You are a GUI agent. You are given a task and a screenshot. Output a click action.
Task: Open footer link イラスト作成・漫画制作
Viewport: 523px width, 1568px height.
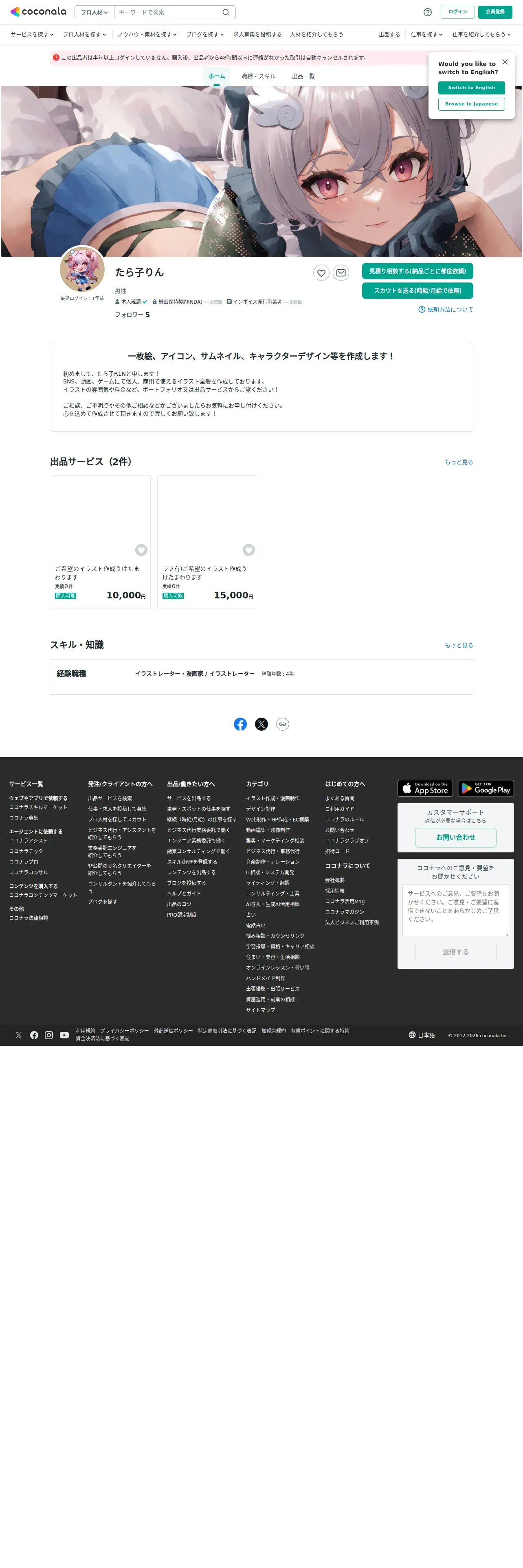(273, 798)
